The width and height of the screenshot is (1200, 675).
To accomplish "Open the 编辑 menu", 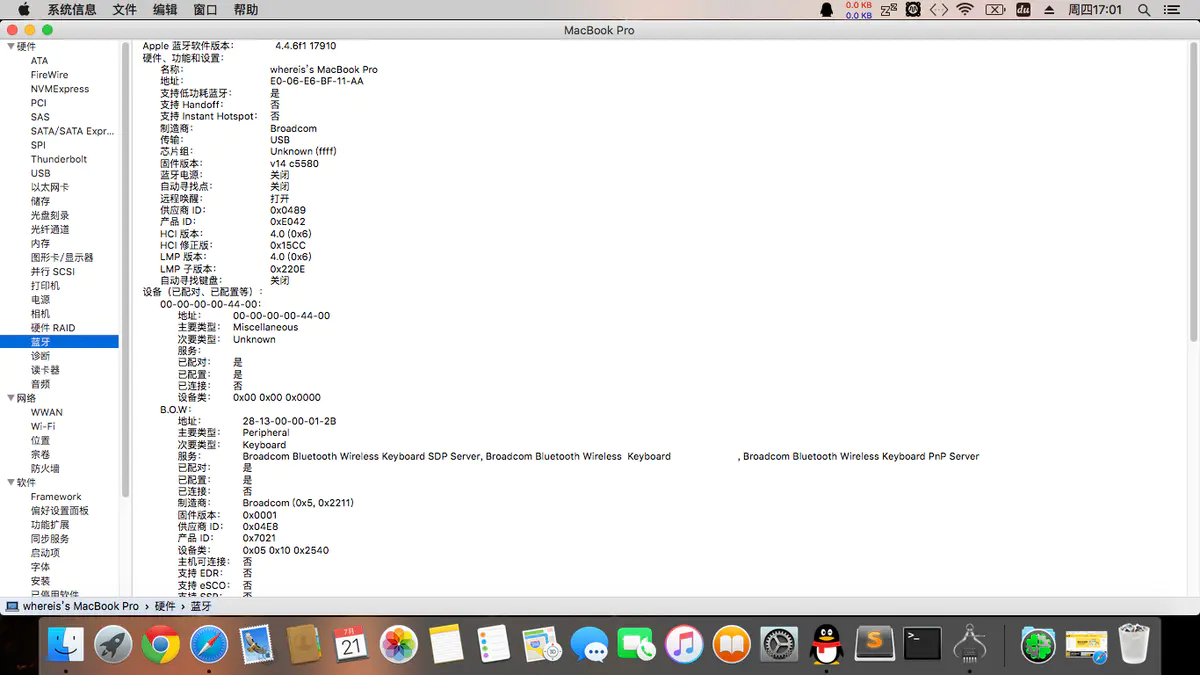I will pos(165,10).
